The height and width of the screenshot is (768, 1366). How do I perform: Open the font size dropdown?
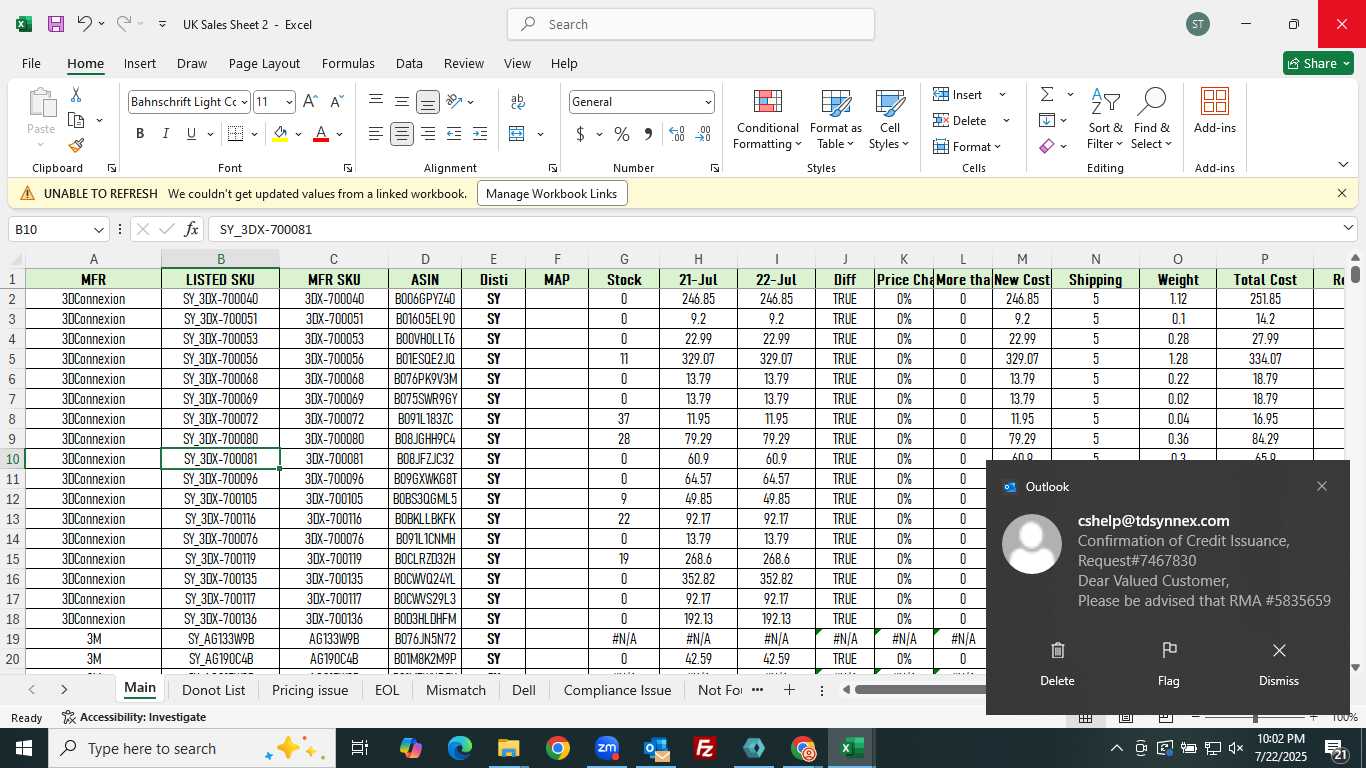(x=289, y=101)
